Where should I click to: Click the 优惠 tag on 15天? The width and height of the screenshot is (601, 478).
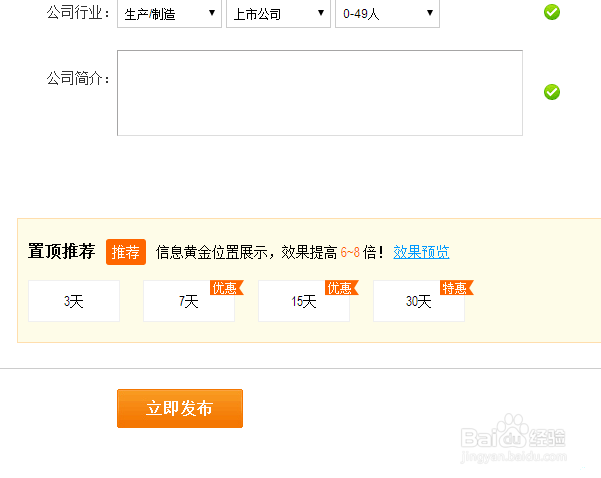tap(341, 287)
